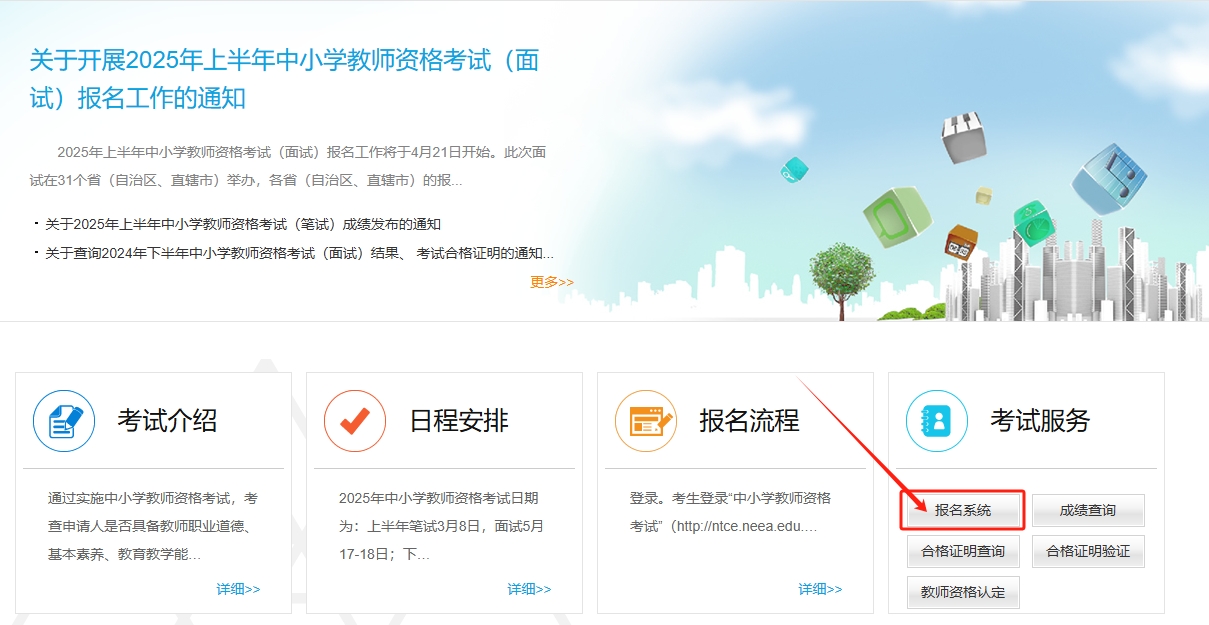Click 详细>> under 日程安排
This screenshot has width=1209, height=625.
[529, 589]
